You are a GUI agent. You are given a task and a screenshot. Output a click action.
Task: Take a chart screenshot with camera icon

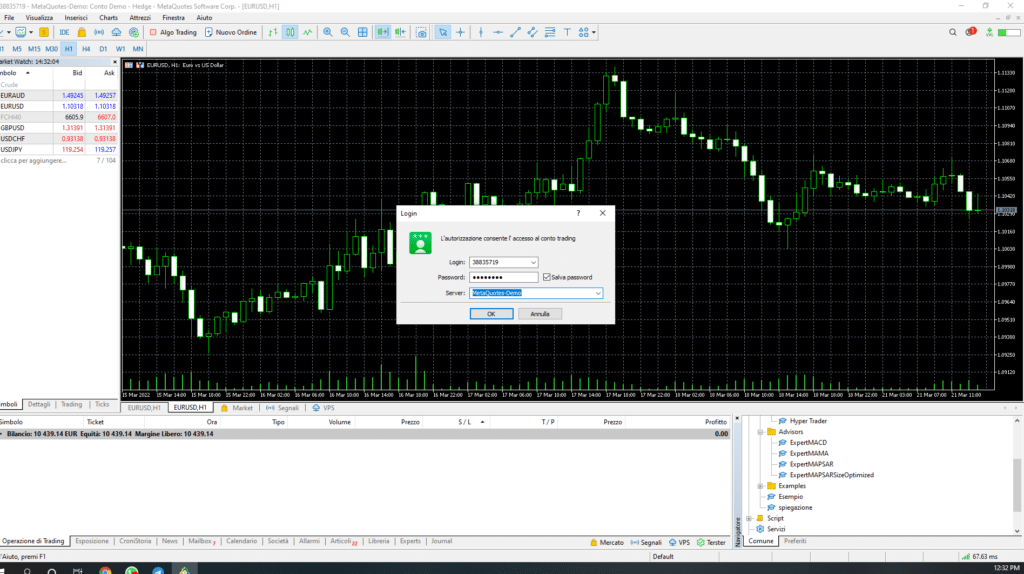point(421,32)
